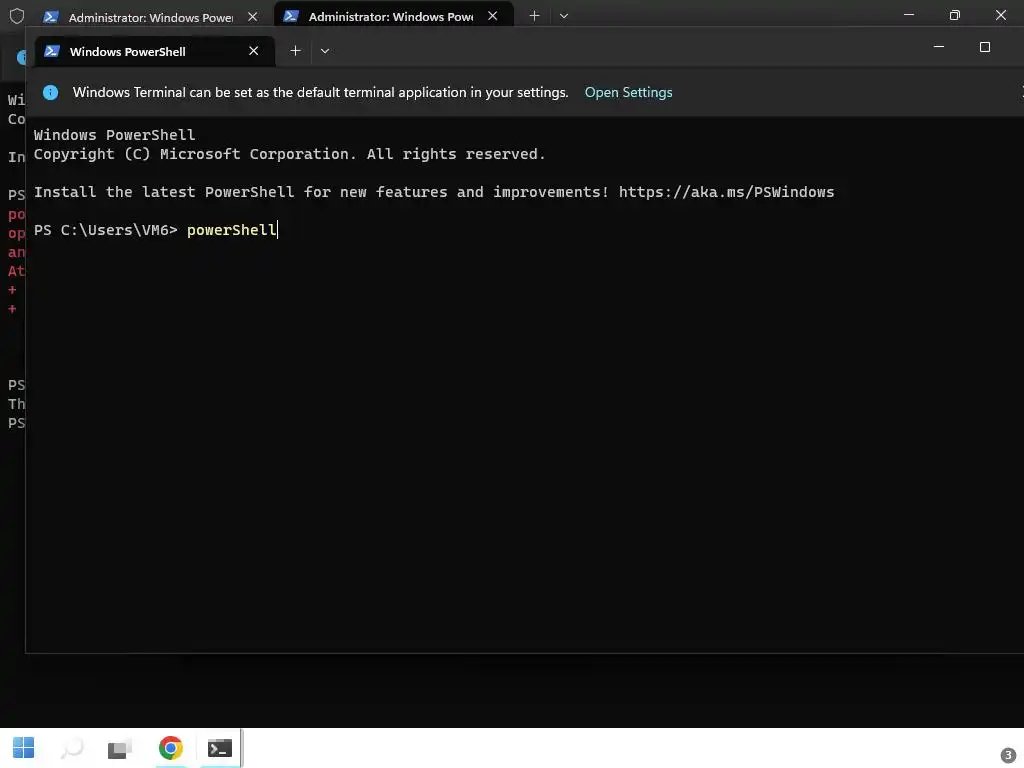The image size is (1024, 768).
Task: Click the https://aka.ms/PSWindows URL text
Action: (726, 192)
